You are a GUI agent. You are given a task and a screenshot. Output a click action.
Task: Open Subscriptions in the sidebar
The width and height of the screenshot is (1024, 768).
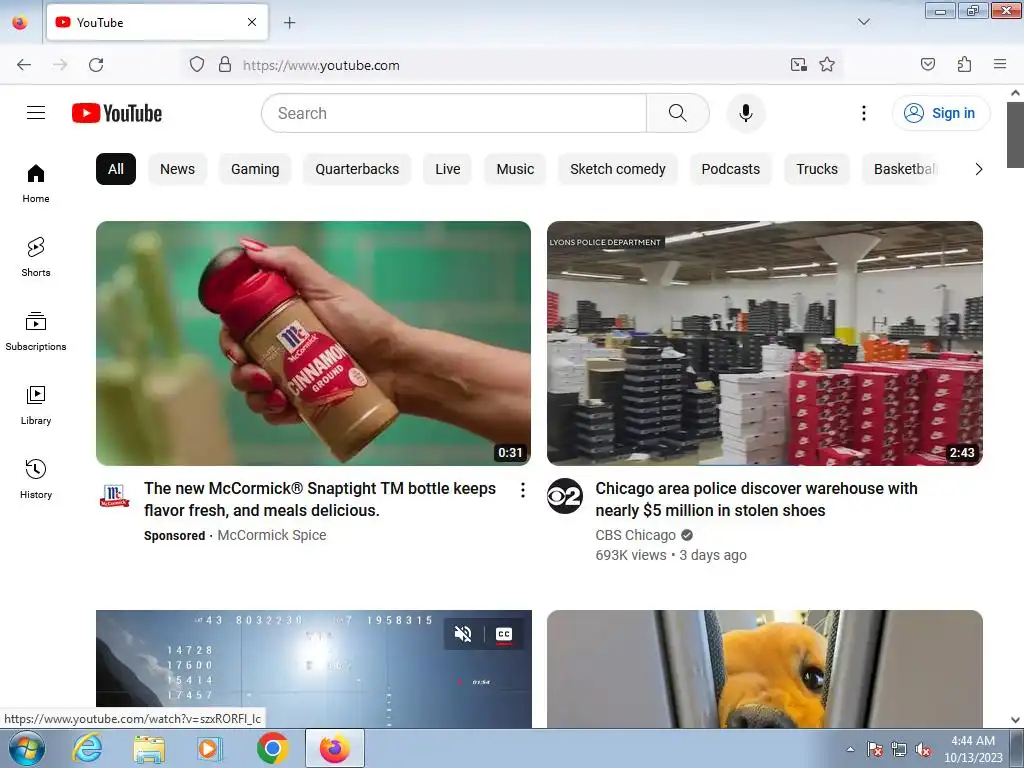click(x=36, y=332)
